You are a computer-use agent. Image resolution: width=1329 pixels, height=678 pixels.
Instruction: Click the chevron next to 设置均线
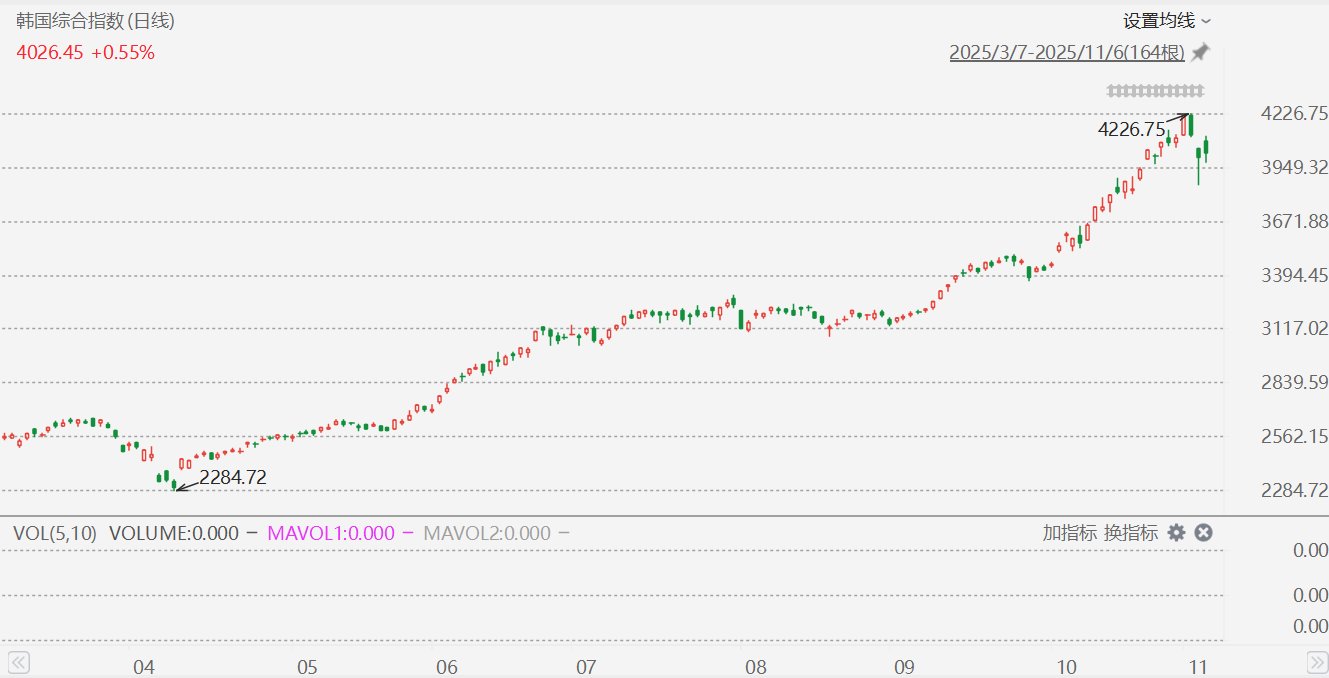point(1205,21)
